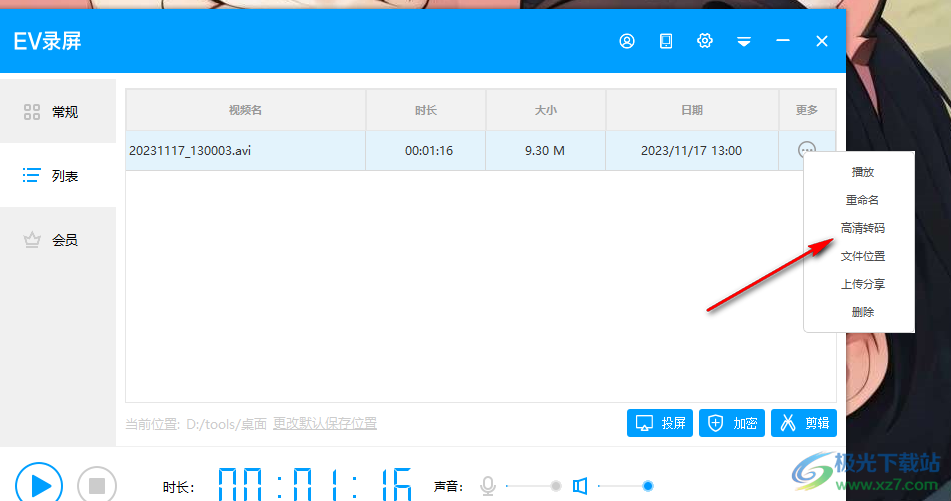Open settings gear icon

pyautogui.click(x=704, y=41)
